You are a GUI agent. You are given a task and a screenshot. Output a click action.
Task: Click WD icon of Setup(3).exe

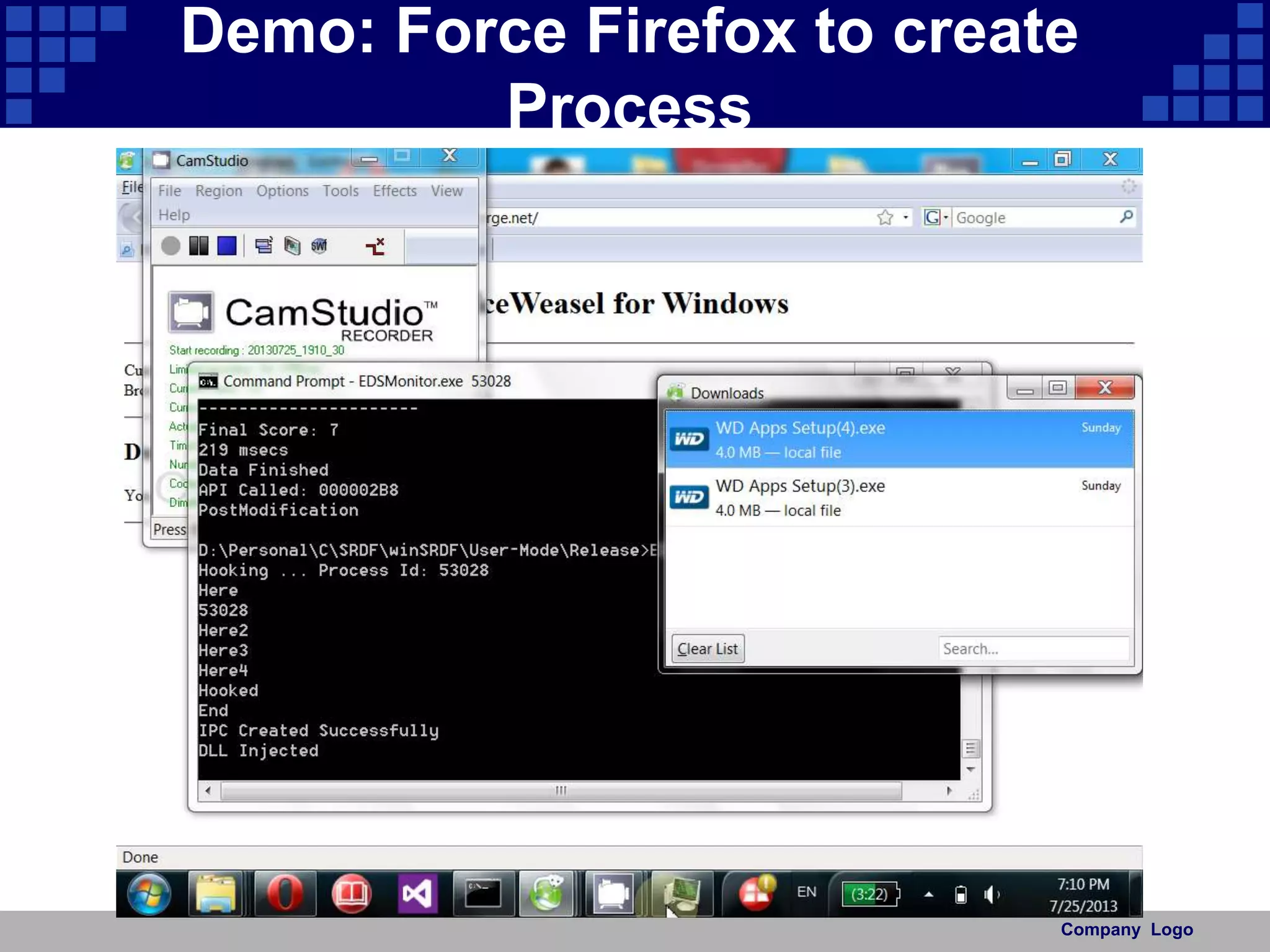click(x=689, y=498)
